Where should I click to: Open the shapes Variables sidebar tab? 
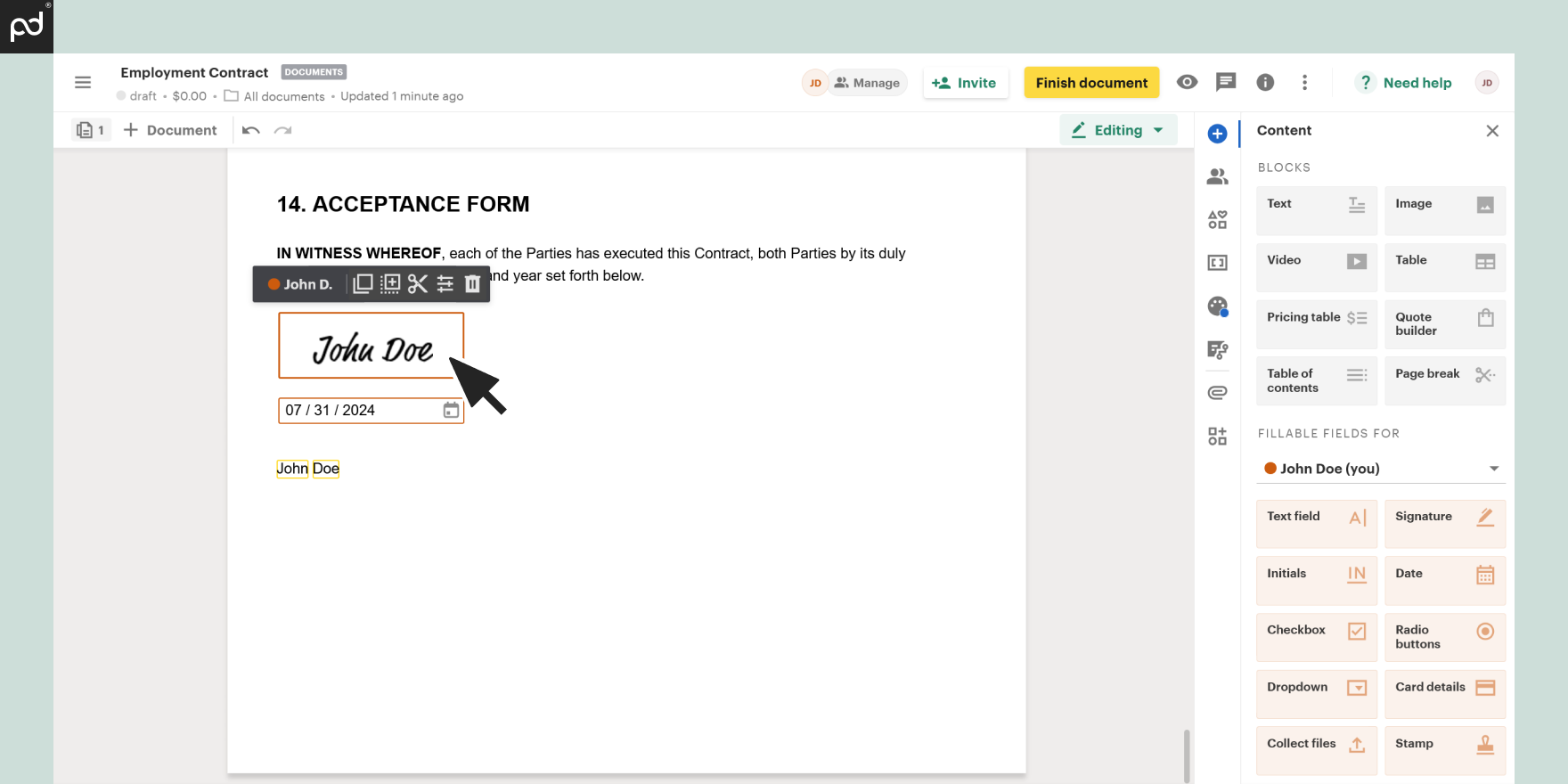(1217, 219)
